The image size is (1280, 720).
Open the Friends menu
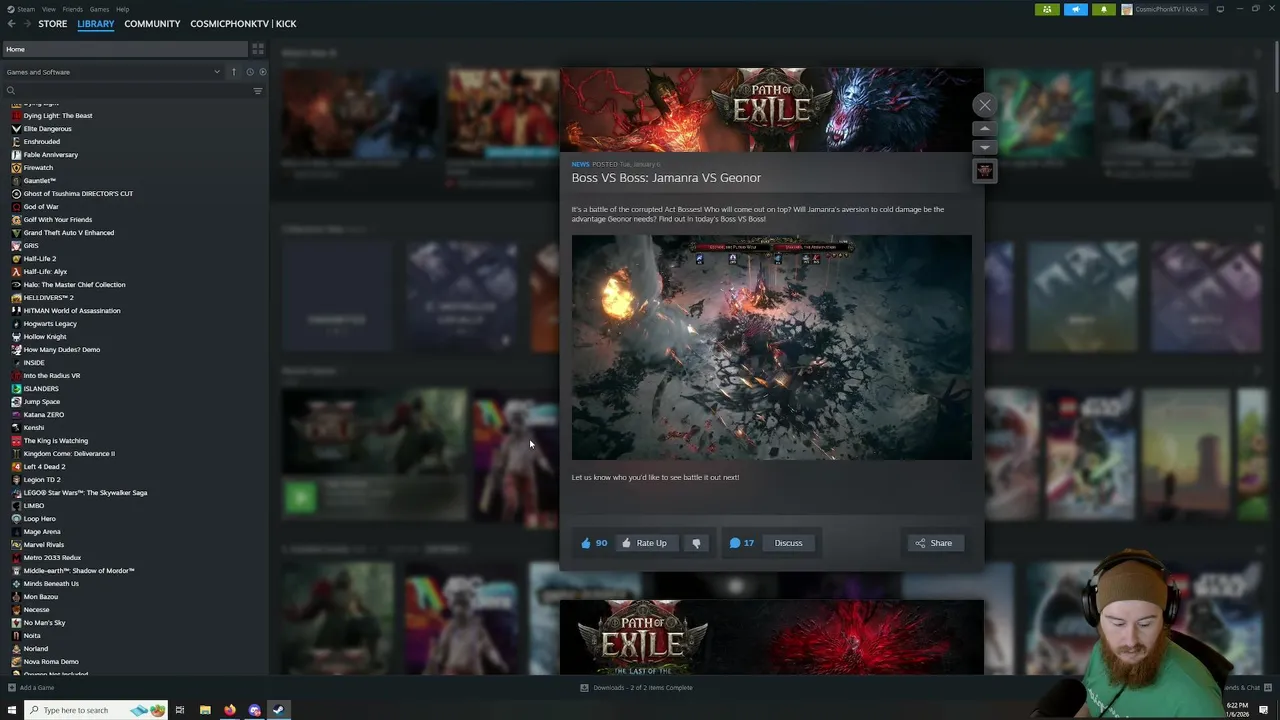coord(73,9)
